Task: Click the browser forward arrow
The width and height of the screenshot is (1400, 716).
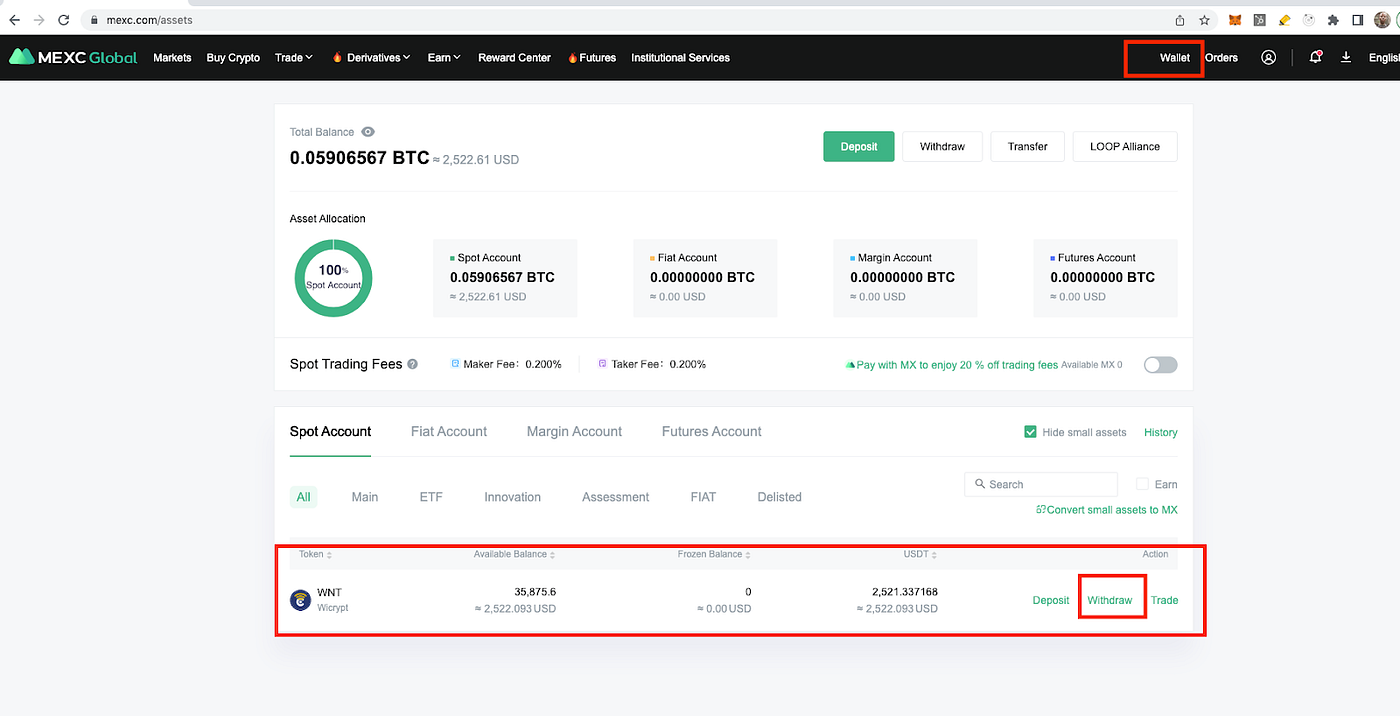Action: (x=39, y=20)
